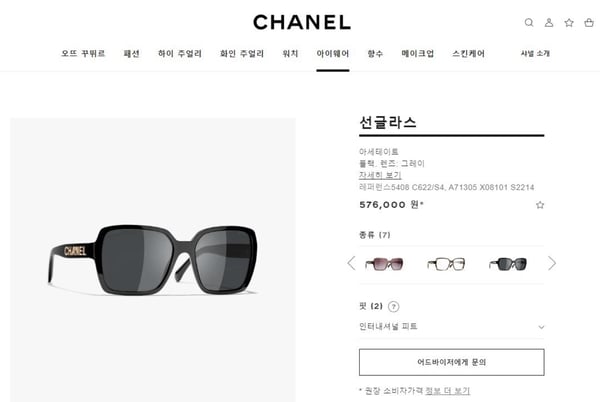Expand the 인터내셔널 피트 fit dropdown
The height and width of the screenshot is (402, 600).
(x=452, y=327)
